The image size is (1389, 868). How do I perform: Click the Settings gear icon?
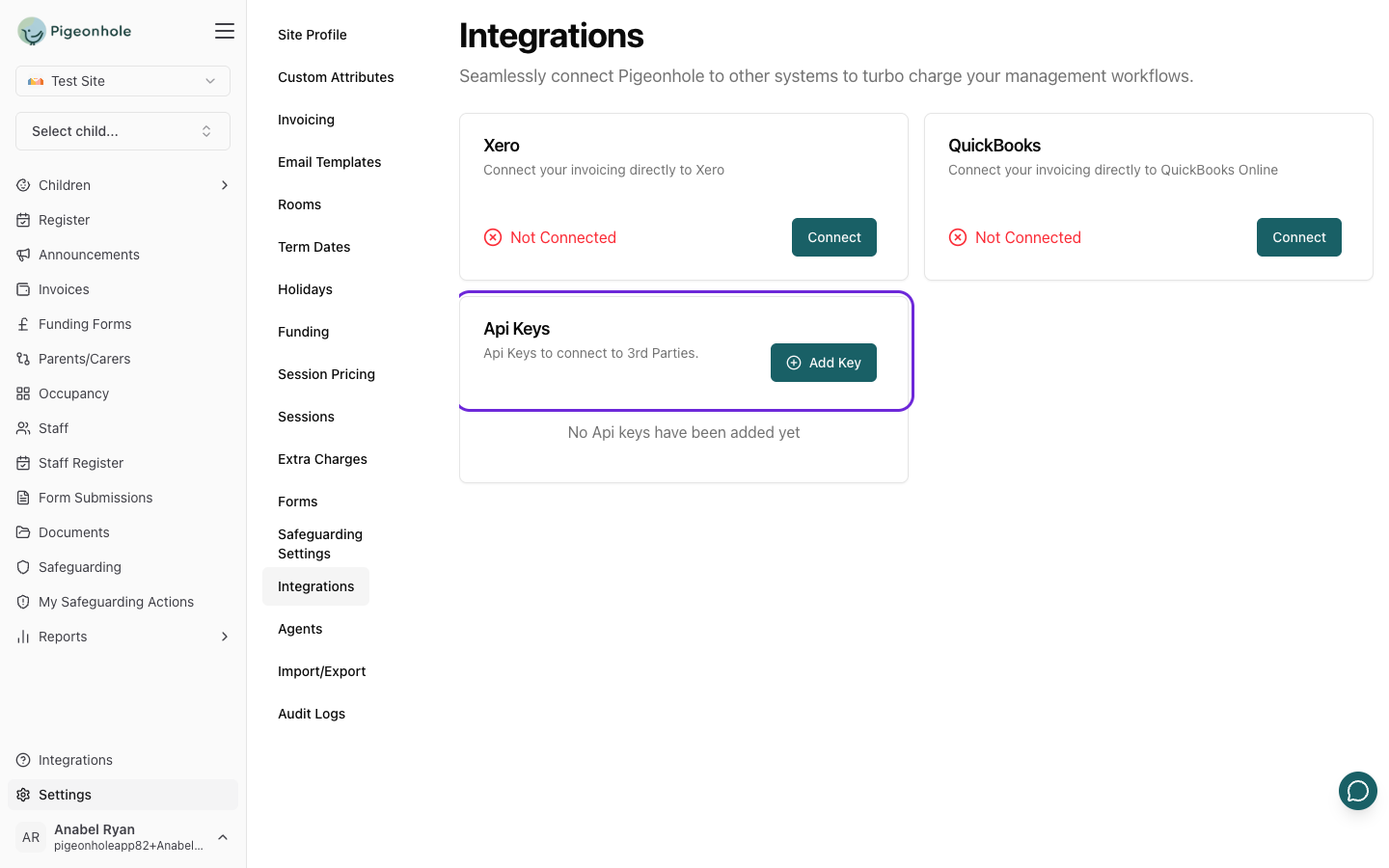click(23, 795)
